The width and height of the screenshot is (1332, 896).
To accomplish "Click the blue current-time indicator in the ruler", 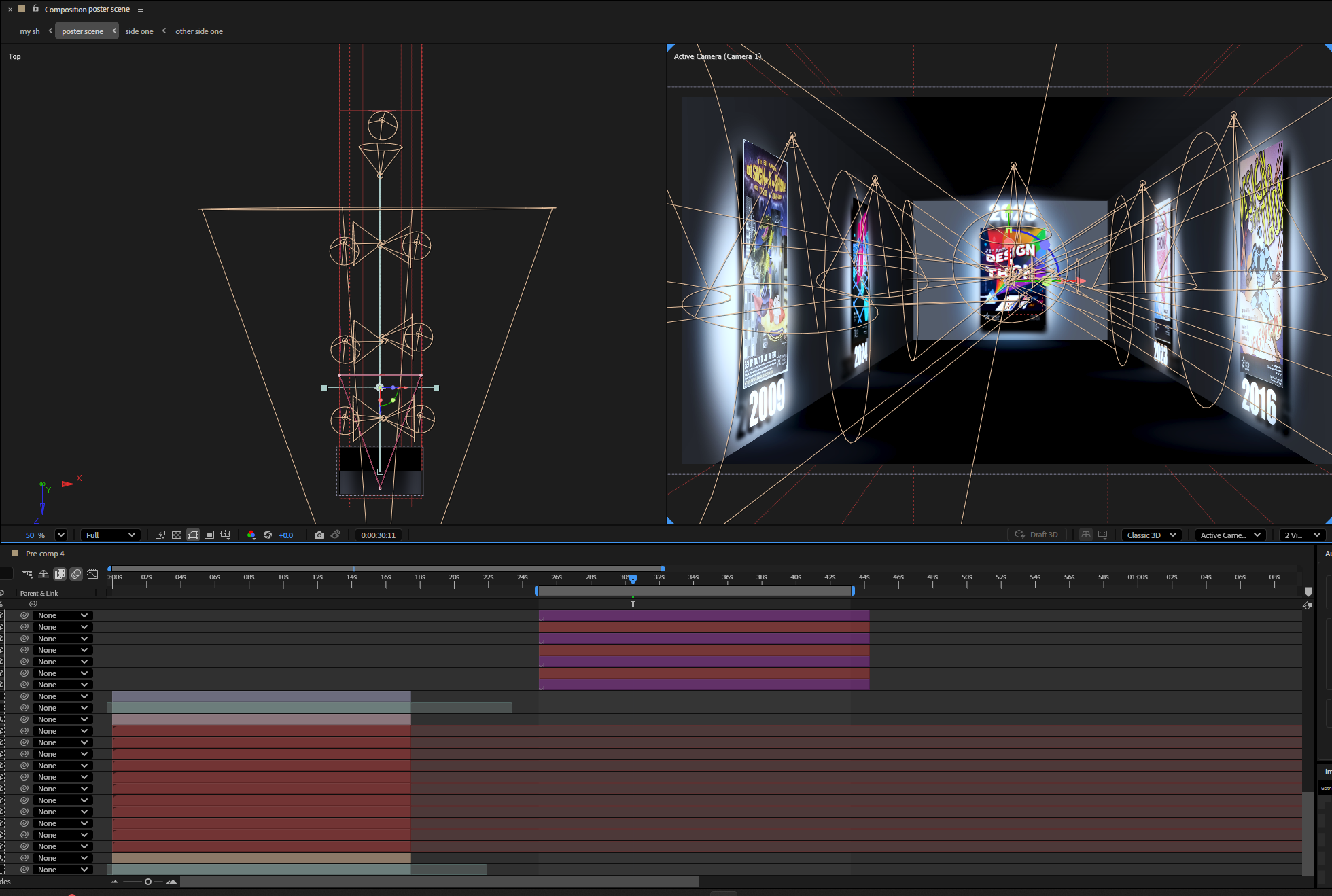I will (633, 579).
